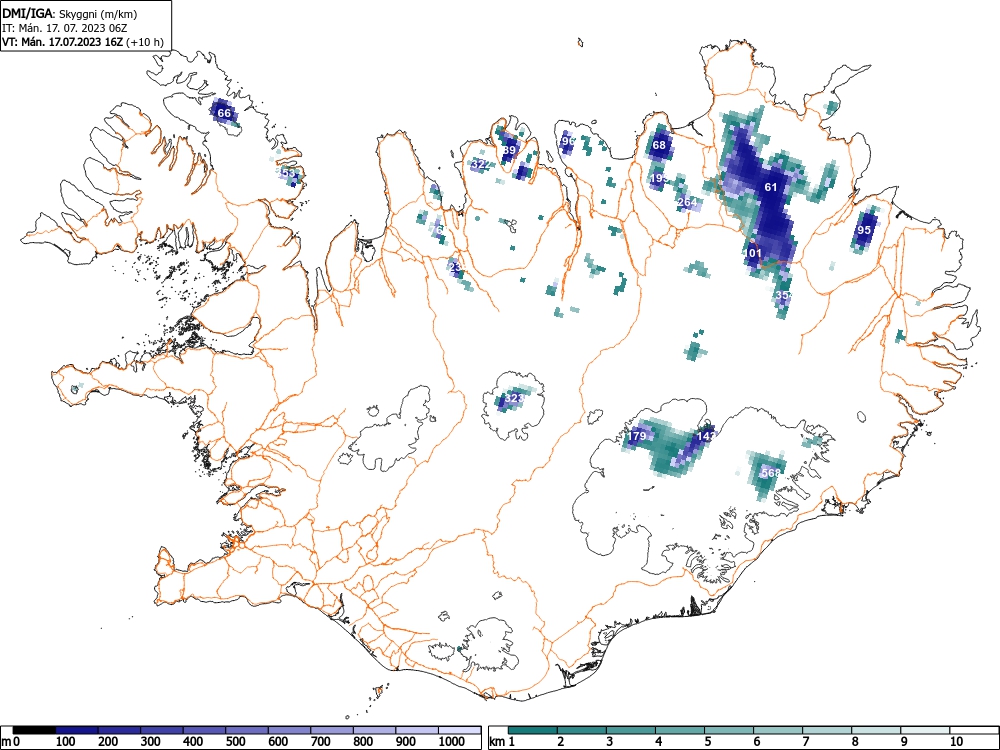Click the 'km 1' legend label

[x=503, y=742]
